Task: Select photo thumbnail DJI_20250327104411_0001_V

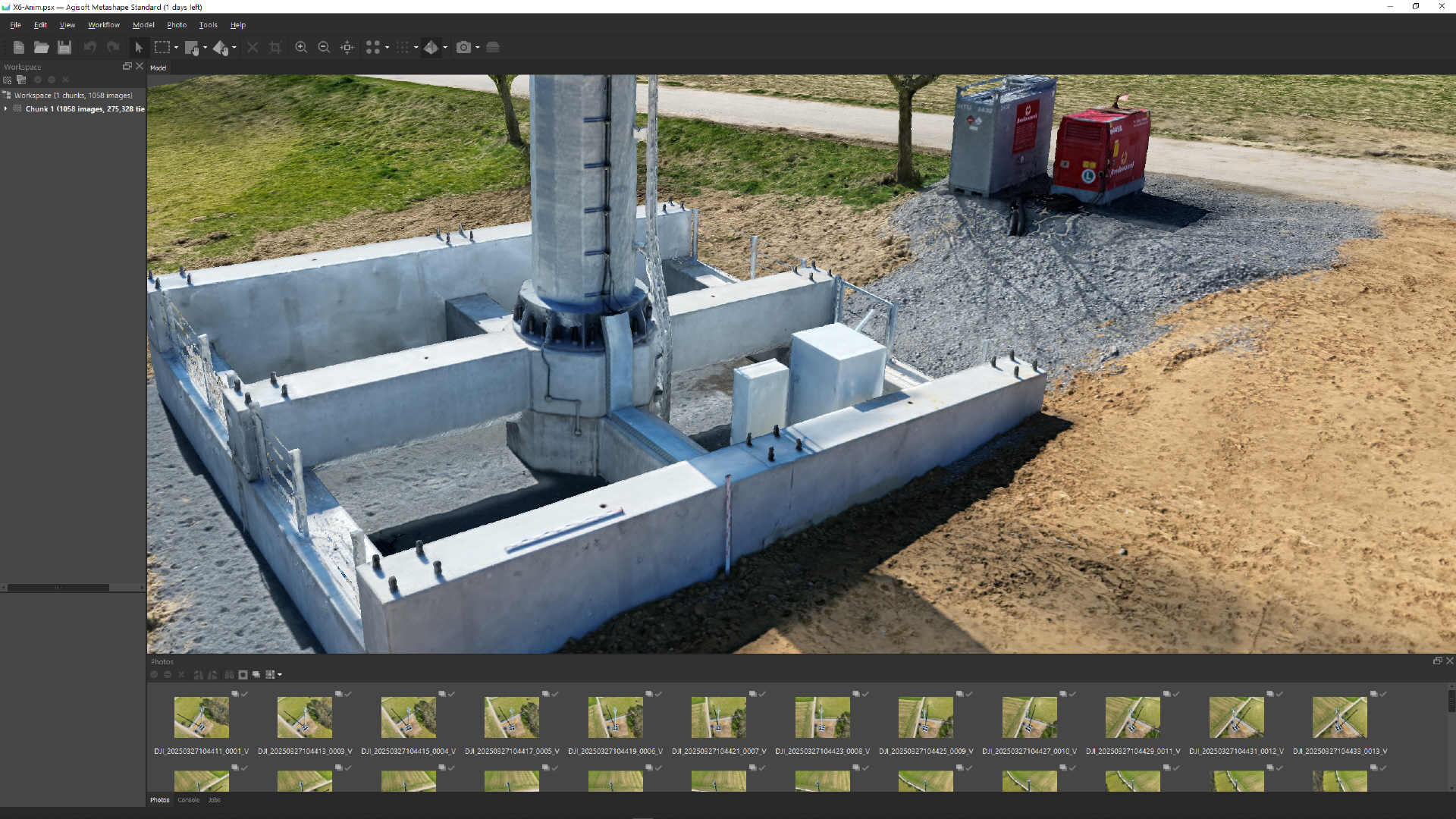Action: (x=201, y=717)
